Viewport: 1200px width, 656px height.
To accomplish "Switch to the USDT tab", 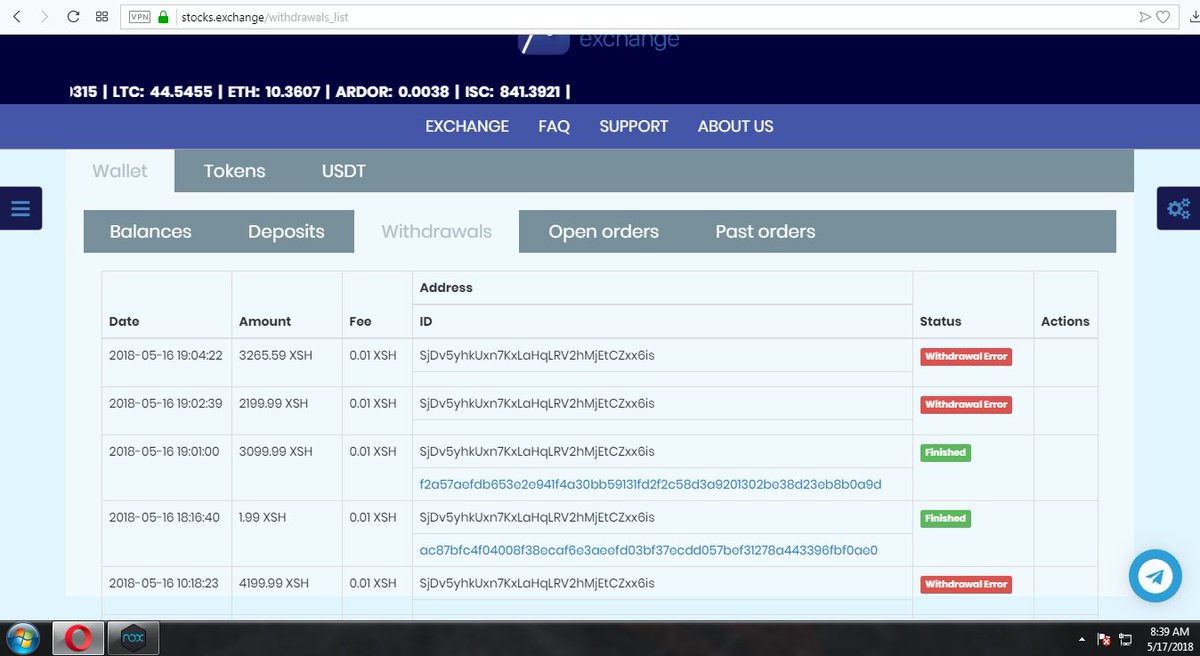I will tap(344, 171).
